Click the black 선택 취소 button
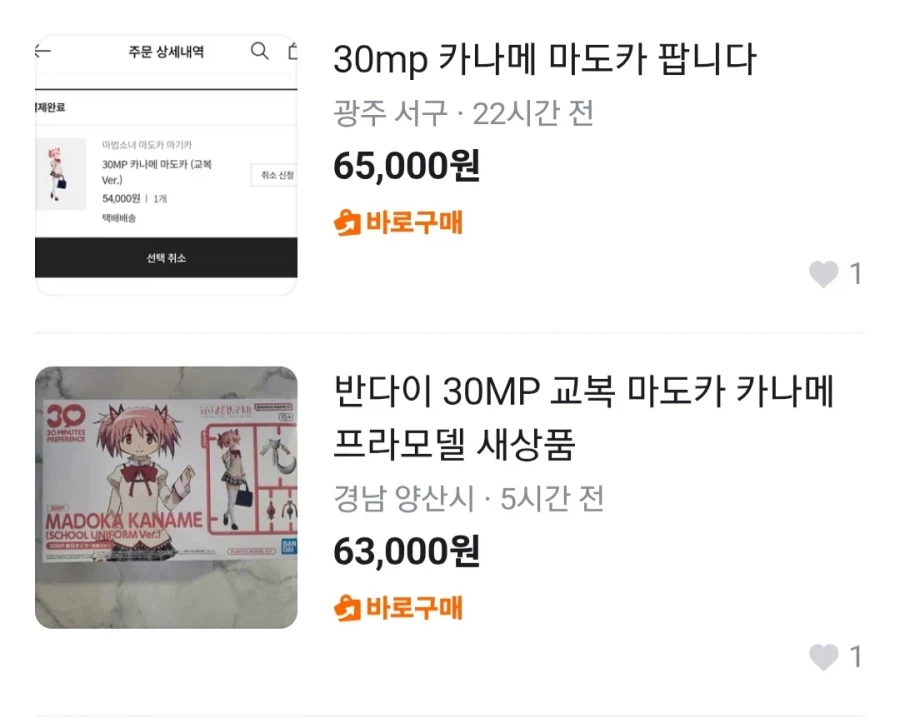 tap(166, 258)
